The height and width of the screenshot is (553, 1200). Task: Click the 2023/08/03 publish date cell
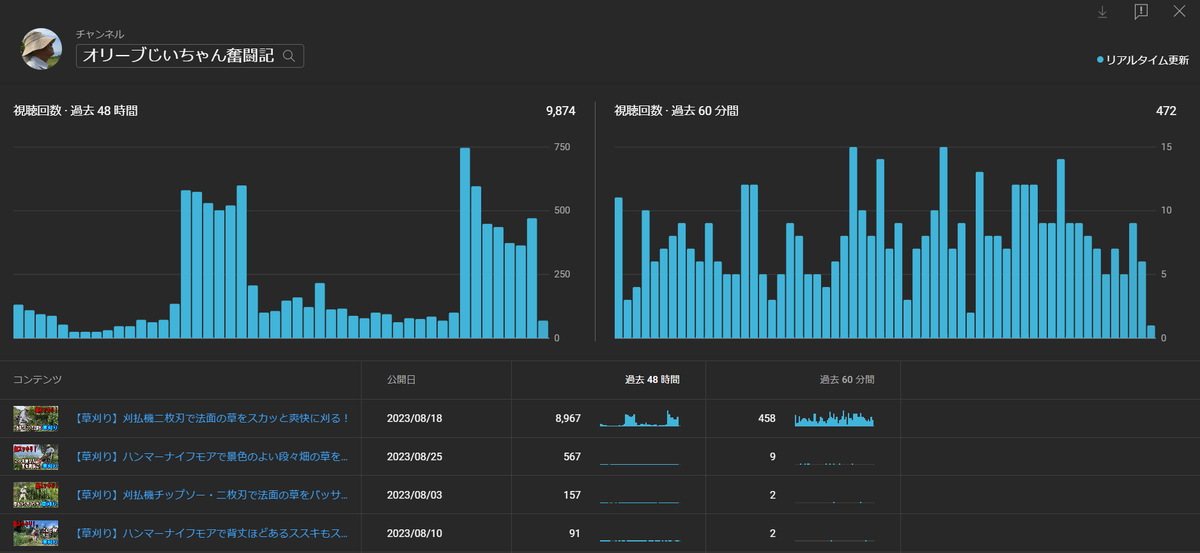click(x=414, y=495)
